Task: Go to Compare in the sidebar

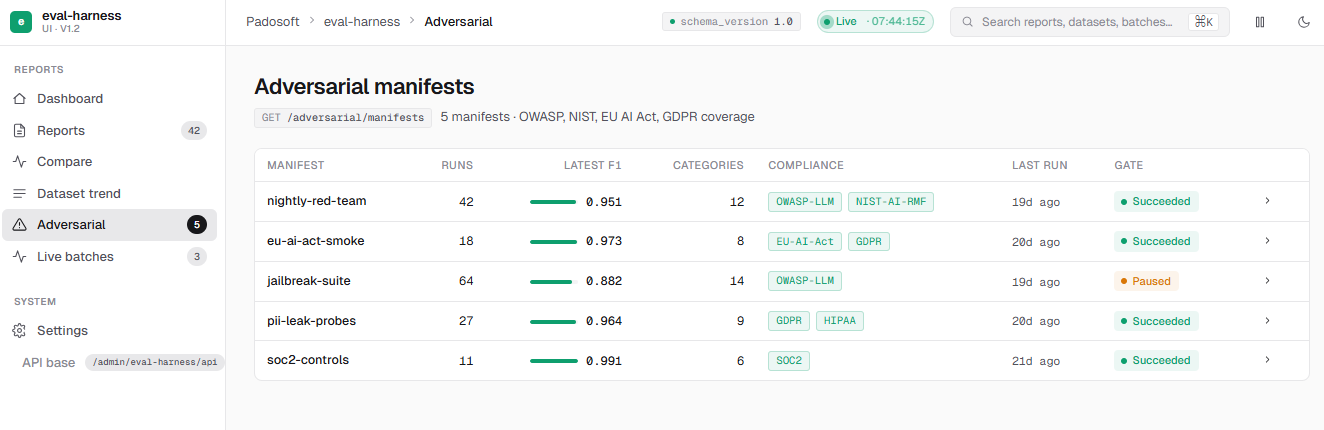Action: [x=109, y=162]
